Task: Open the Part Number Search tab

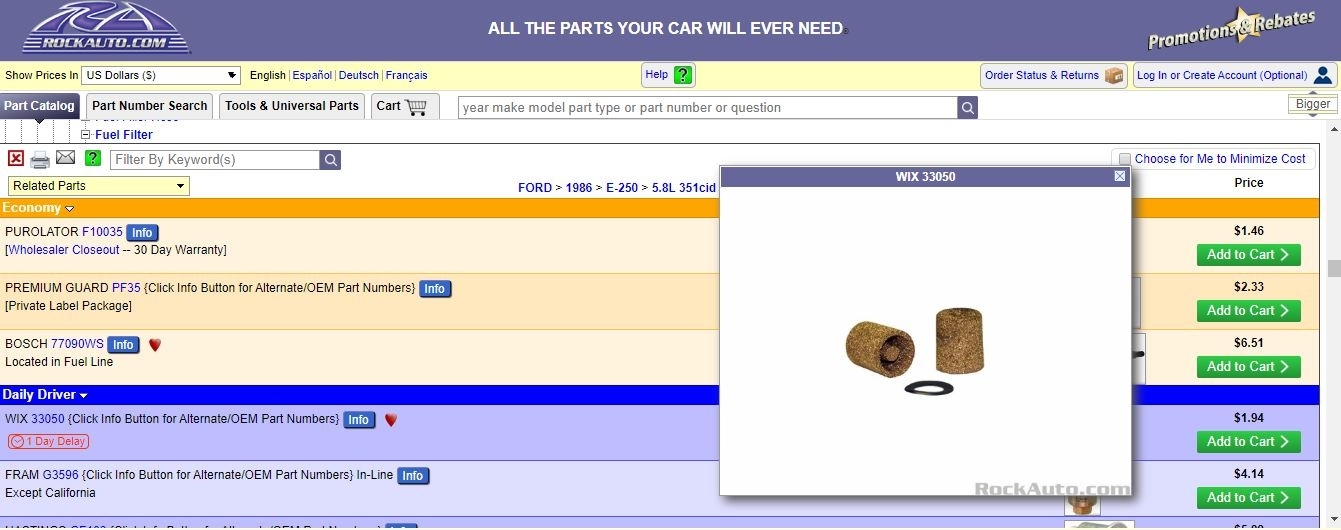Action: 150,106
